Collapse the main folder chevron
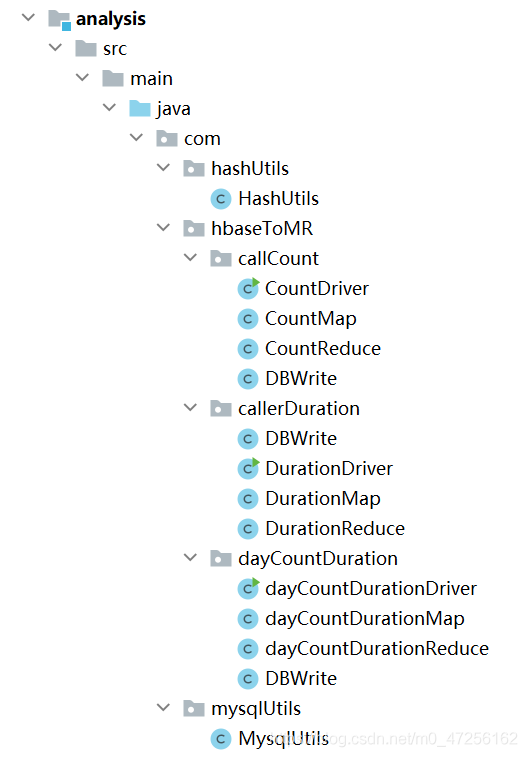Screen dimensions: 527x757 coord(83,78)
